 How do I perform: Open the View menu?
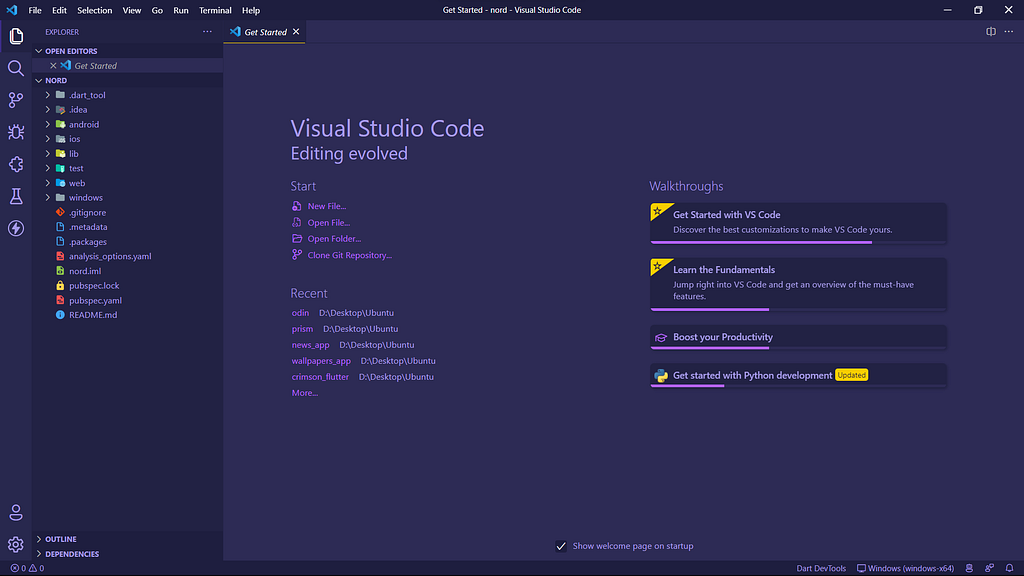(132, 10)
